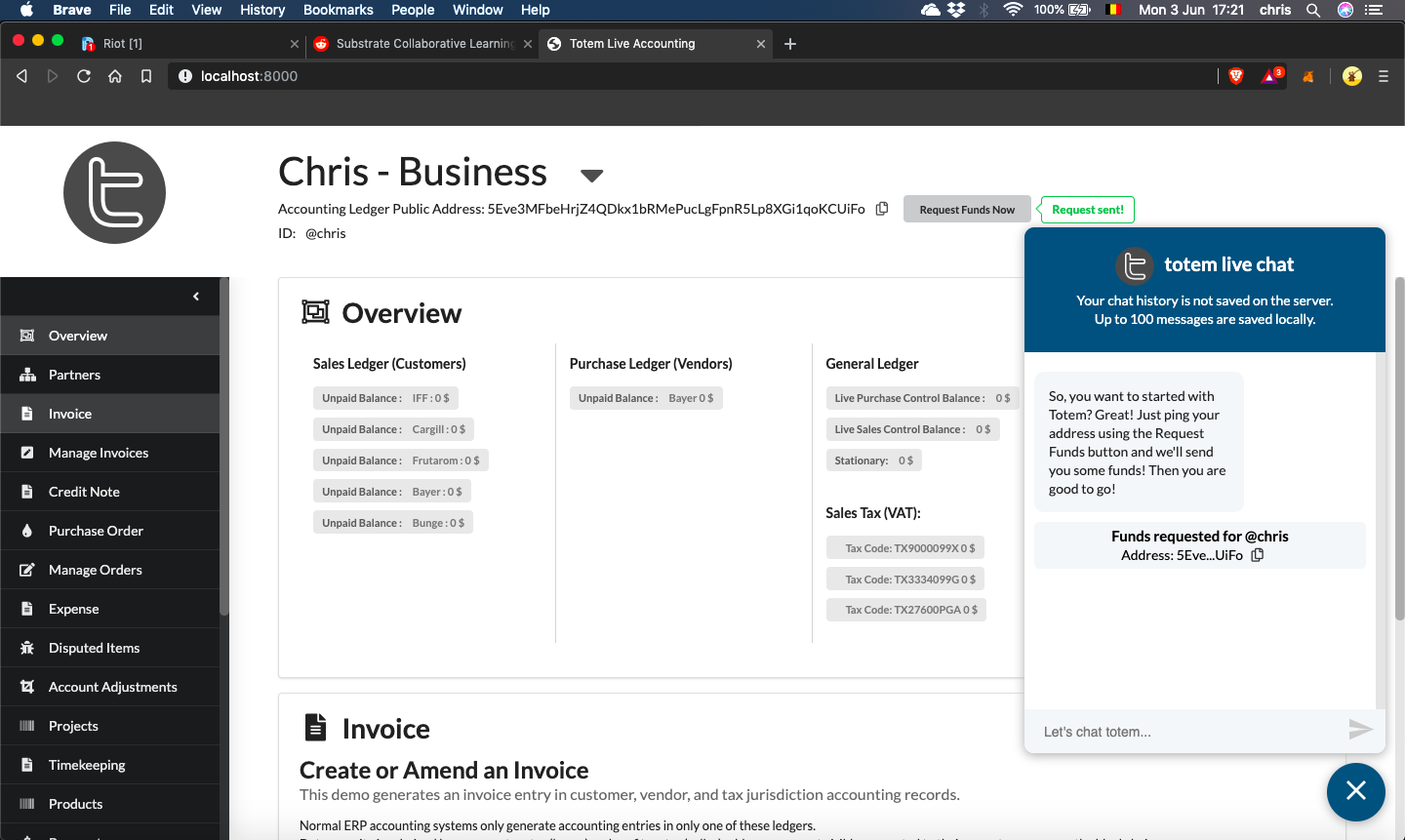Image resolution: width=1405 pixels, height=840 pixels.
Task: Open Brave Rewards icon
Action: 1271,76
